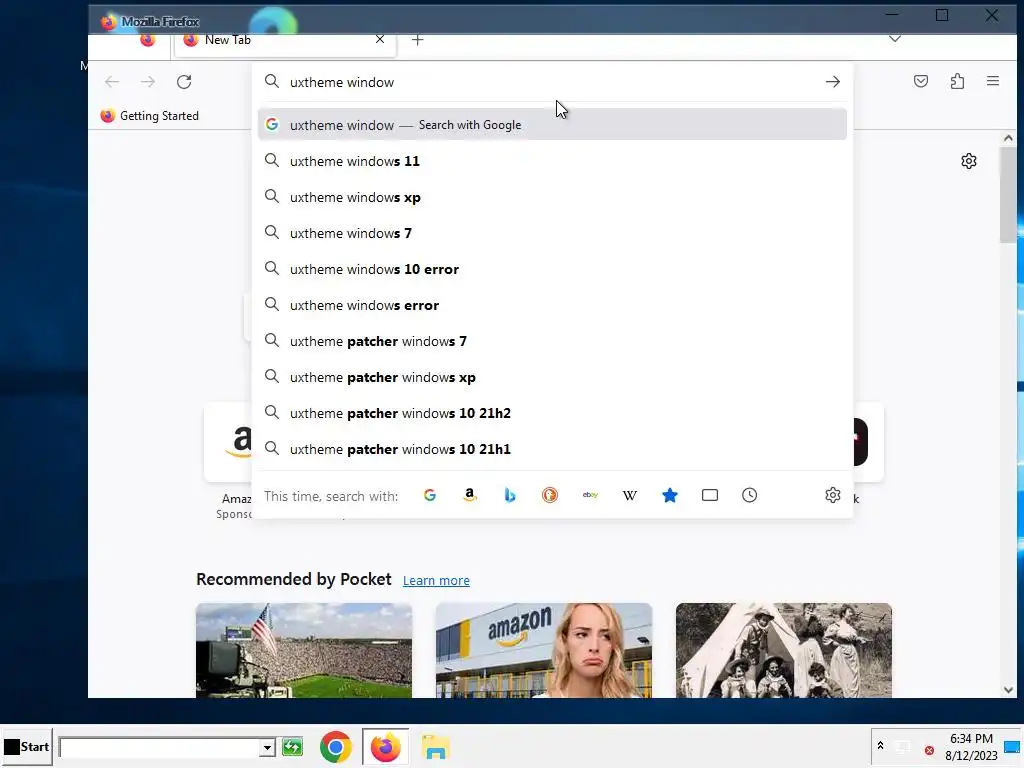Open File Explorer from the taskbar

point(436,747)
